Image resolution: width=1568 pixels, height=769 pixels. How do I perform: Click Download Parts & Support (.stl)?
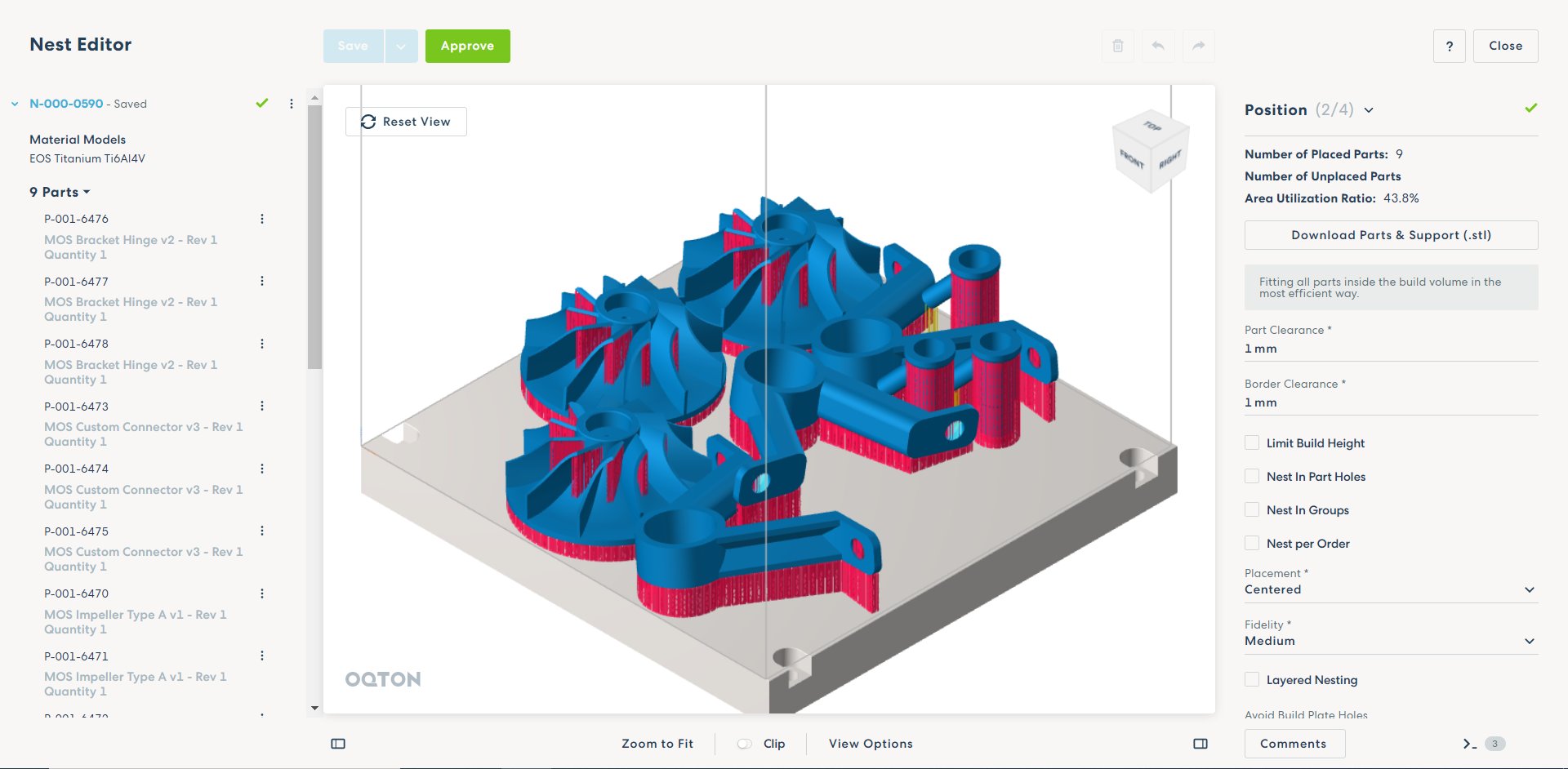click(1390, 234)
